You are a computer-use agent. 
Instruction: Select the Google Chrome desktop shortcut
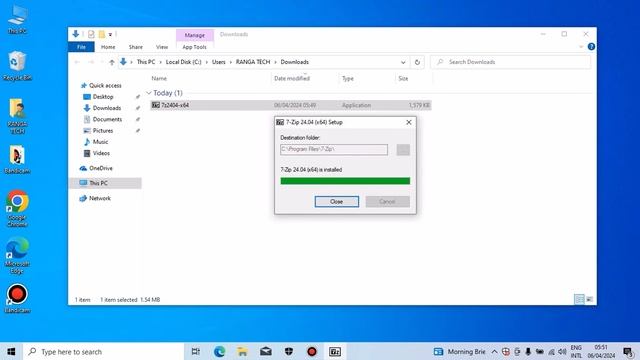coord(17,208)
